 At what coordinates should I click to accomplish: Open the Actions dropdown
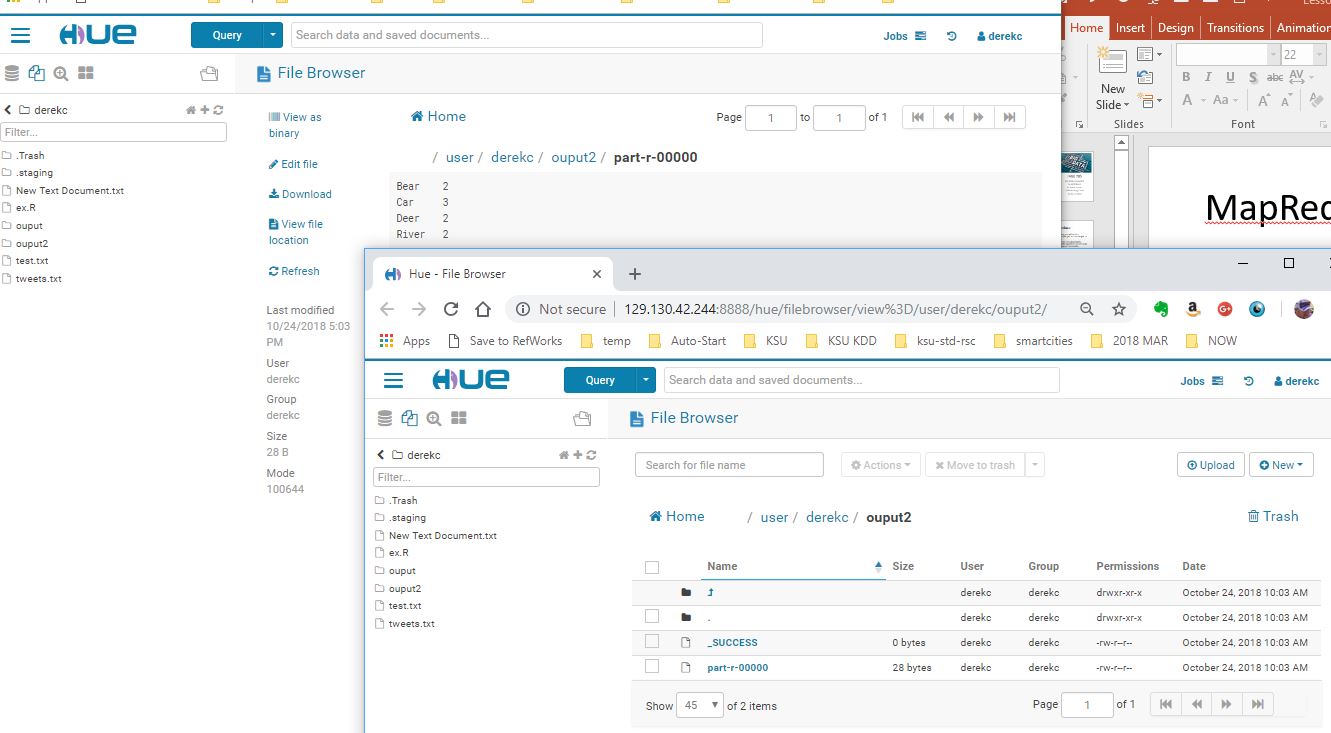coord(879,464)
